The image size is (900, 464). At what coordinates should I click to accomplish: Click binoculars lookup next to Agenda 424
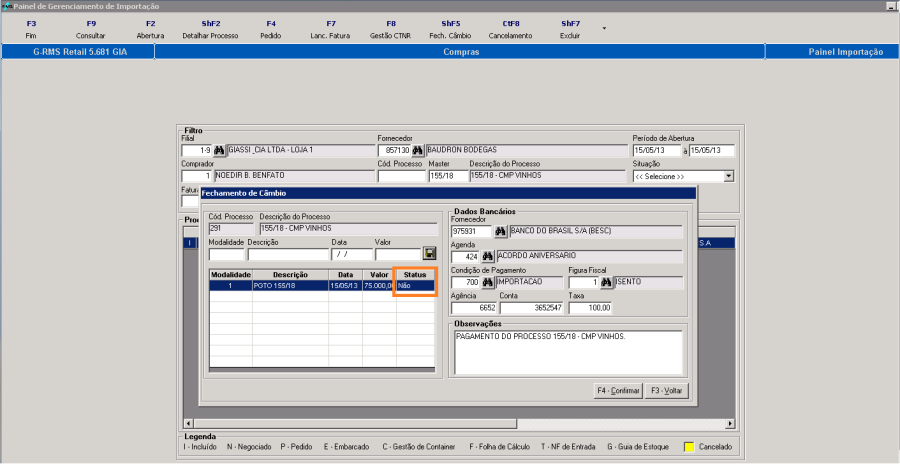point(488,256)
